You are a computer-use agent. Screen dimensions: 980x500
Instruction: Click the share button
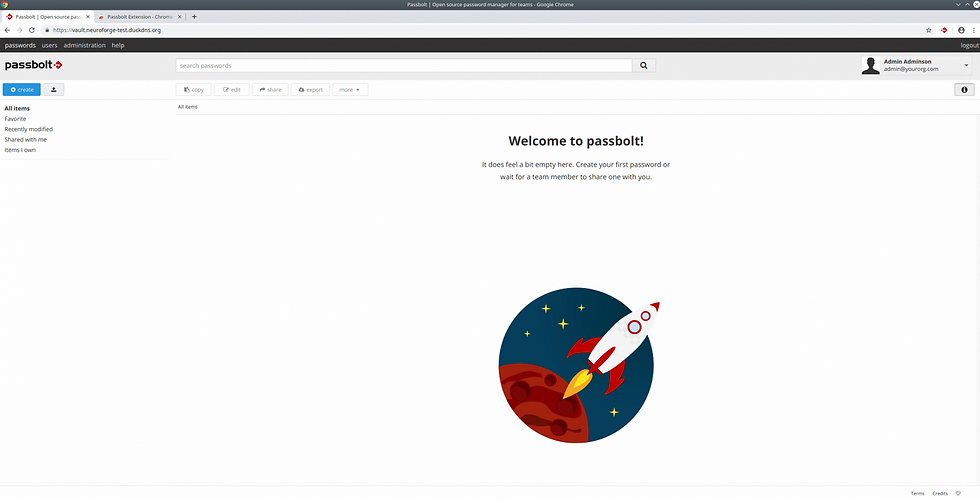click(x=270, y=90)
